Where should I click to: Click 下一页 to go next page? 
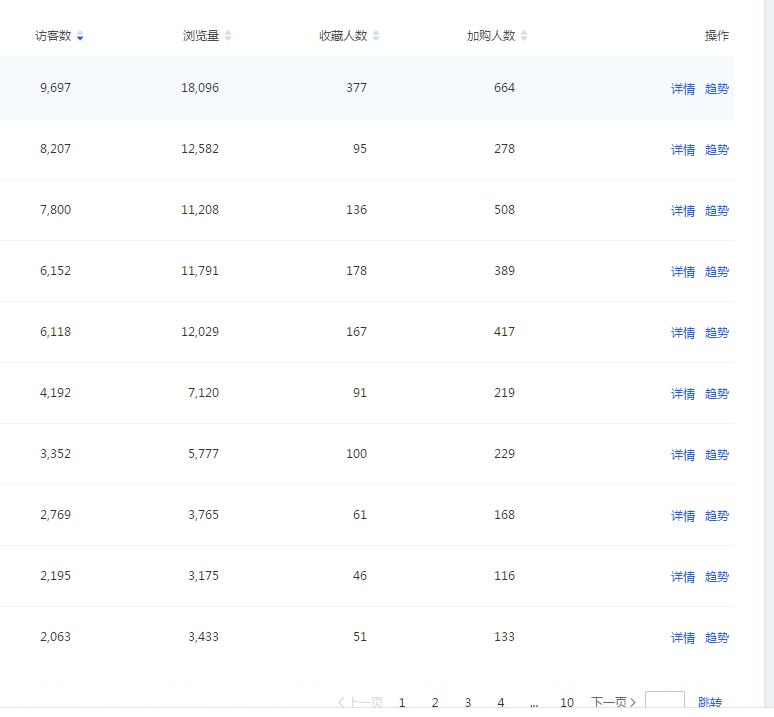tap(613, 703)
